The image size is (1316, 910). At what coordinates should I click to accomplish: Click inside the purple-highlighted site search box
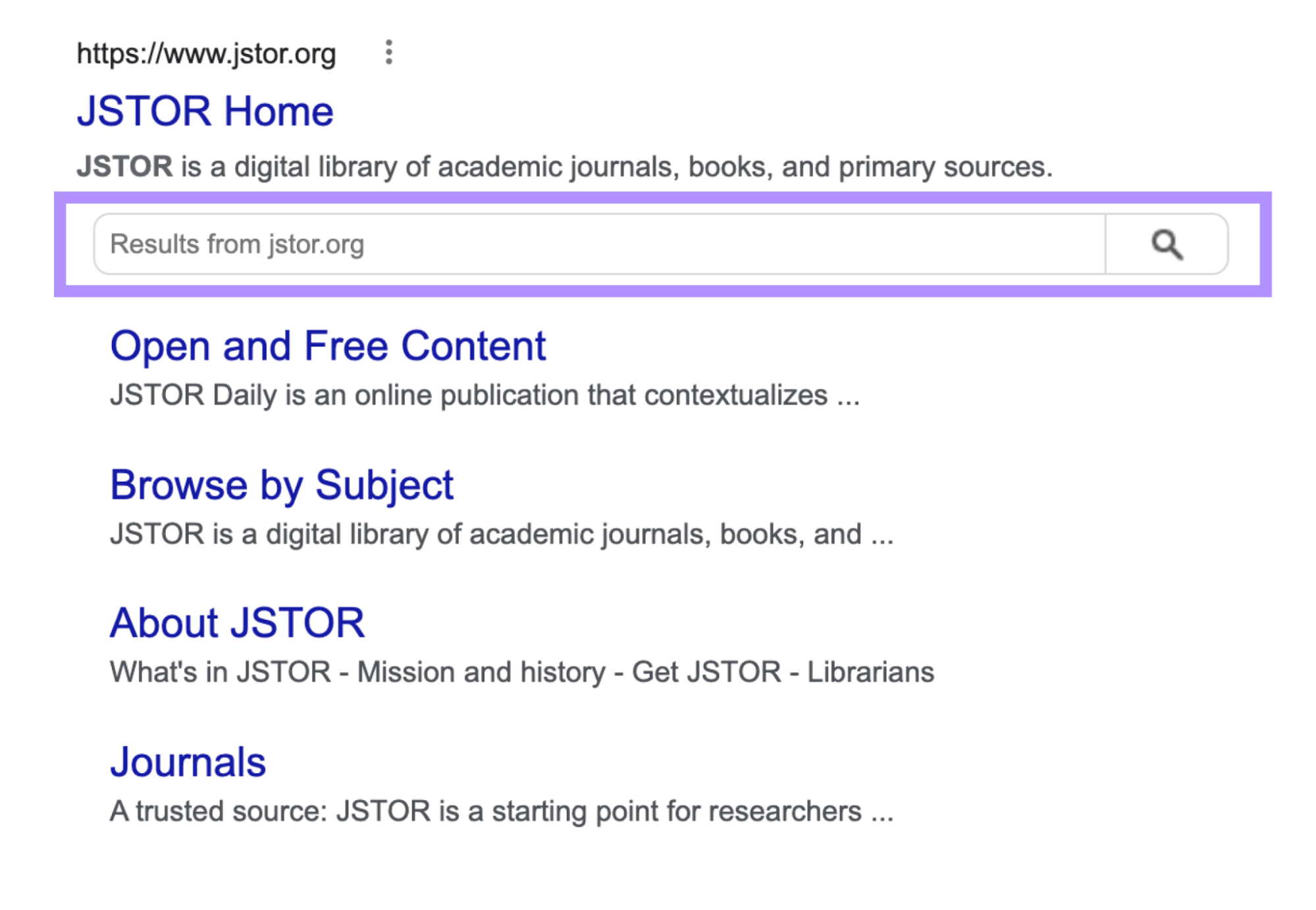click(592, 245)
